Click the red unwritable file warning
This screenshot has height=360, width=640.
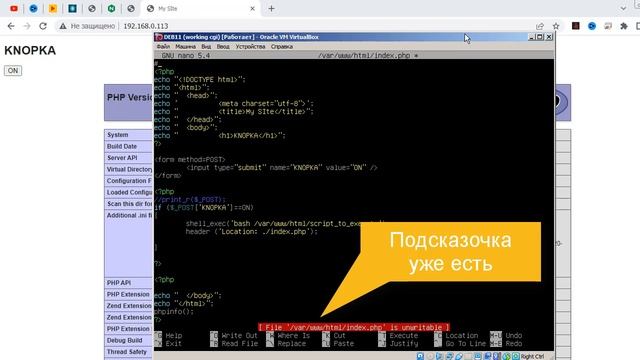point(353,327)
